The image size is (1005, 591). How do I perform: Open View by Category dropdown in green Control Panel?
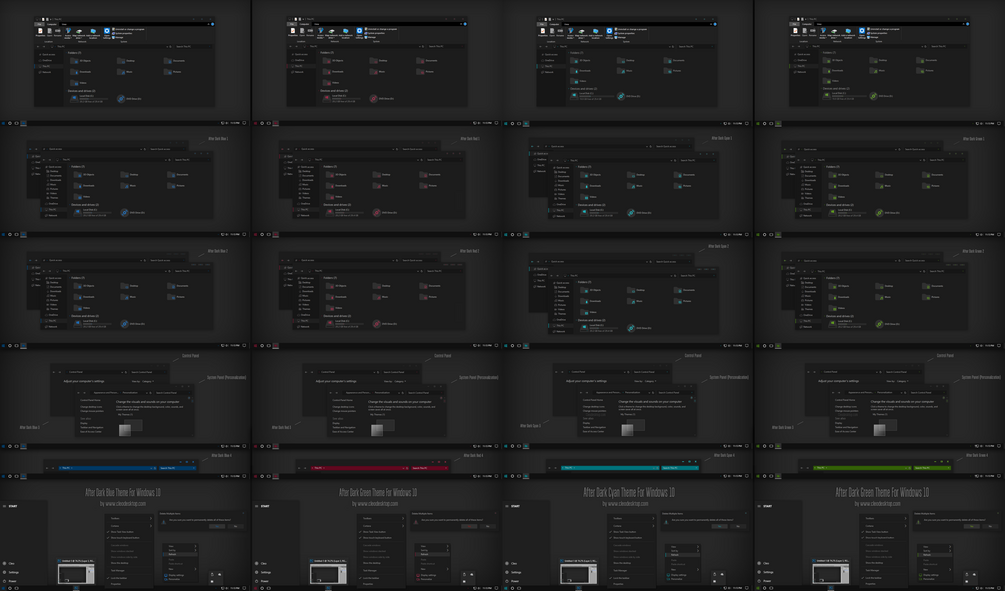point(904,381)
